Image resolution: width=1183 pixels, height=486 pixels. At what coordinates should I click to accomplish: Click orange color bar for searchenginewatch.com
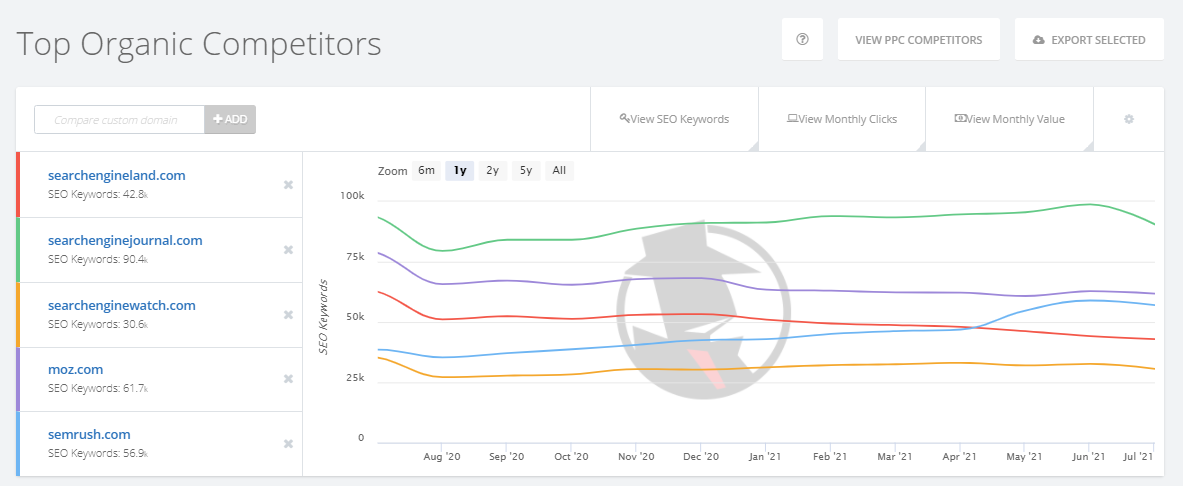18,315
